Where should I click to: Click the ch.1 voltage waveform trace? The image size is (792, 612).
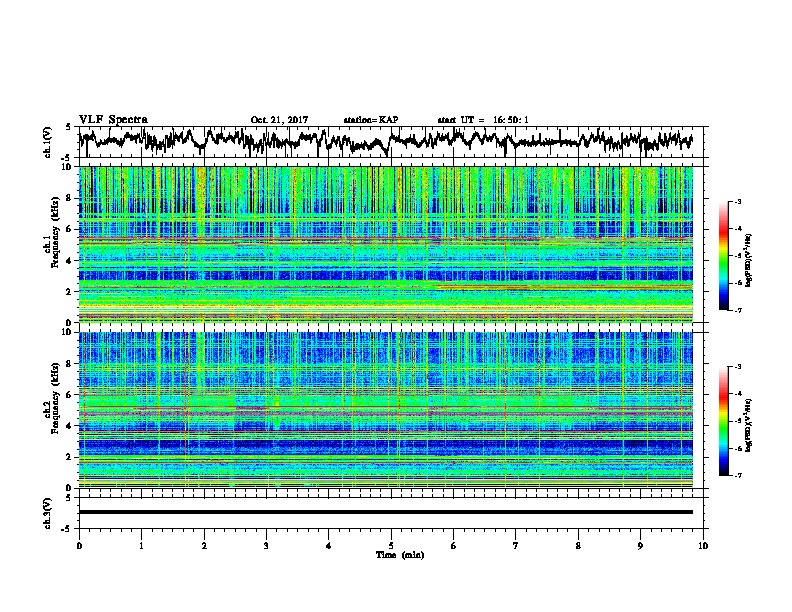(x=385, y=141)
